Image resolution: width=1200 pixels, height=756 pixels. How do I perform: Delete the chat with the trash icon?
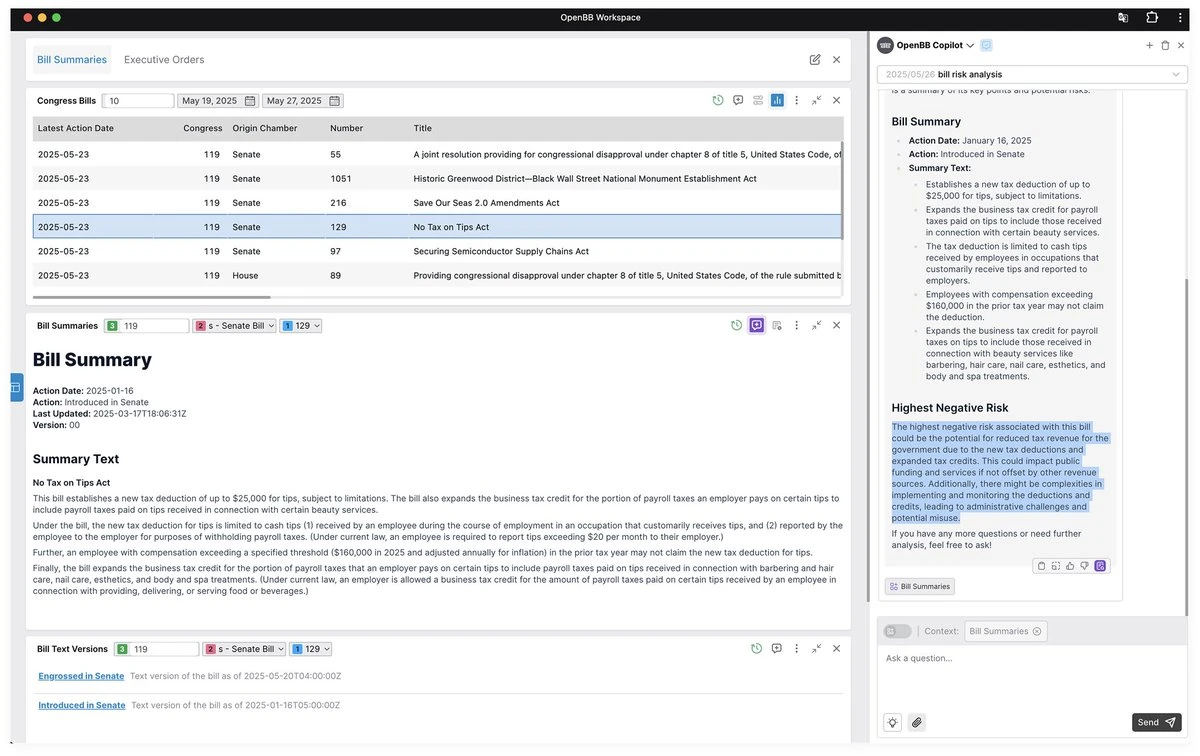(1165, 46)
